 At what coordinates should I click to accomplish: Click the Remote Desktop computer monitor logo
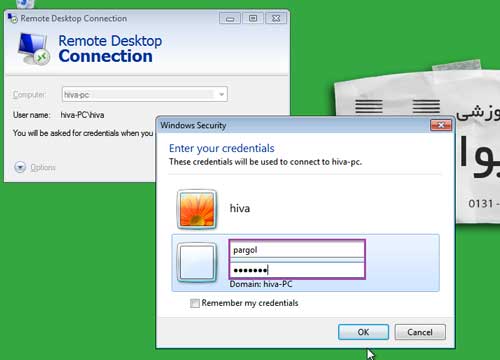coord(34,49)
